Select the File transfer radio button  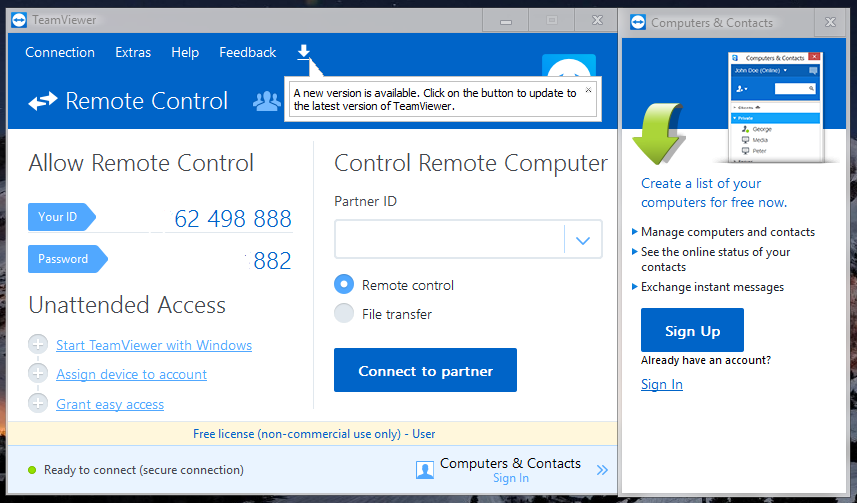(344, 313)
